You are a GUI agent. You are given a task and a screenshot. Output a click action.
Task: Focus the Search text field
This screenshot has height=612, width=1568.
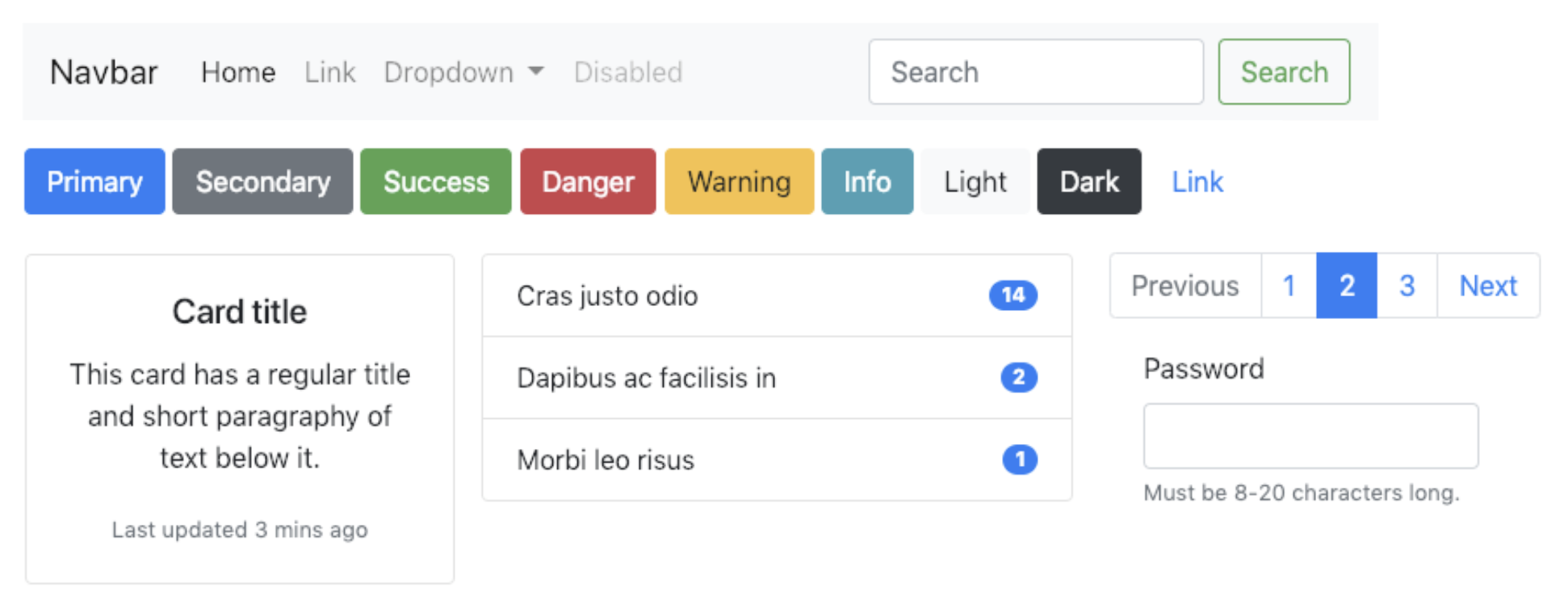click(1036, 72)
